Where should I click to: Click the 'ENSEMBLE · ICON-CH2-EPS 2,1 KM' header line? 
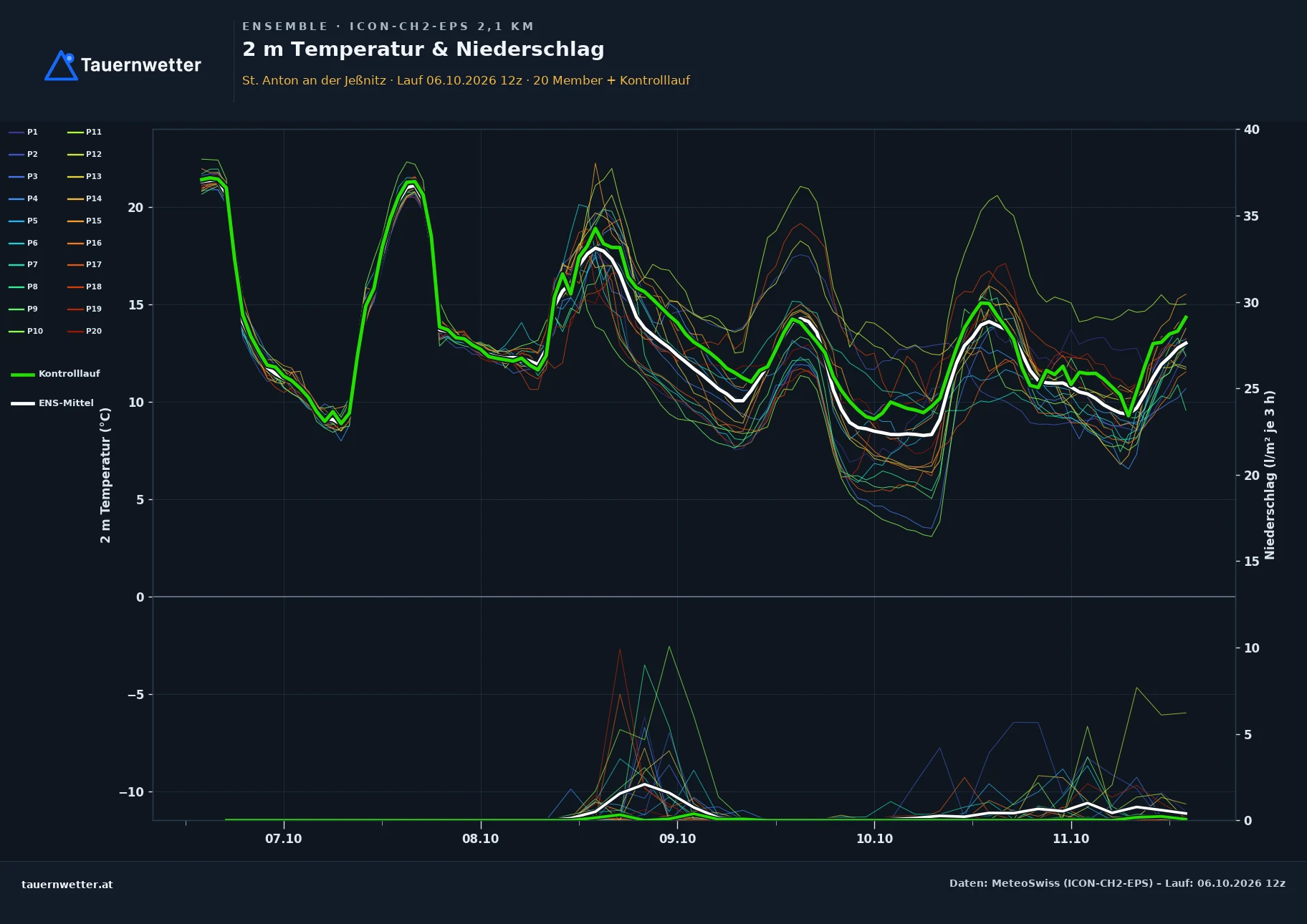pos(388,27)
